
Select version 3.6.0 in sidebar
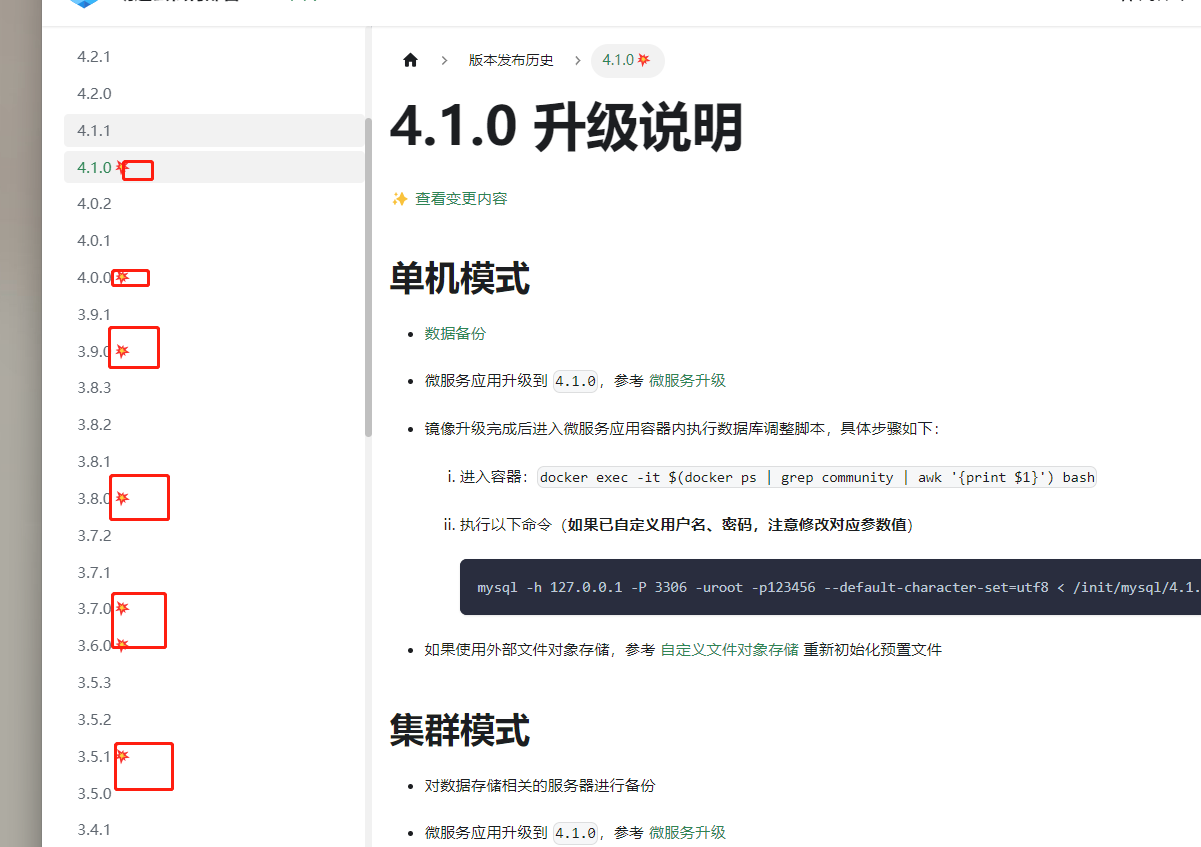[x=94, y=646]
